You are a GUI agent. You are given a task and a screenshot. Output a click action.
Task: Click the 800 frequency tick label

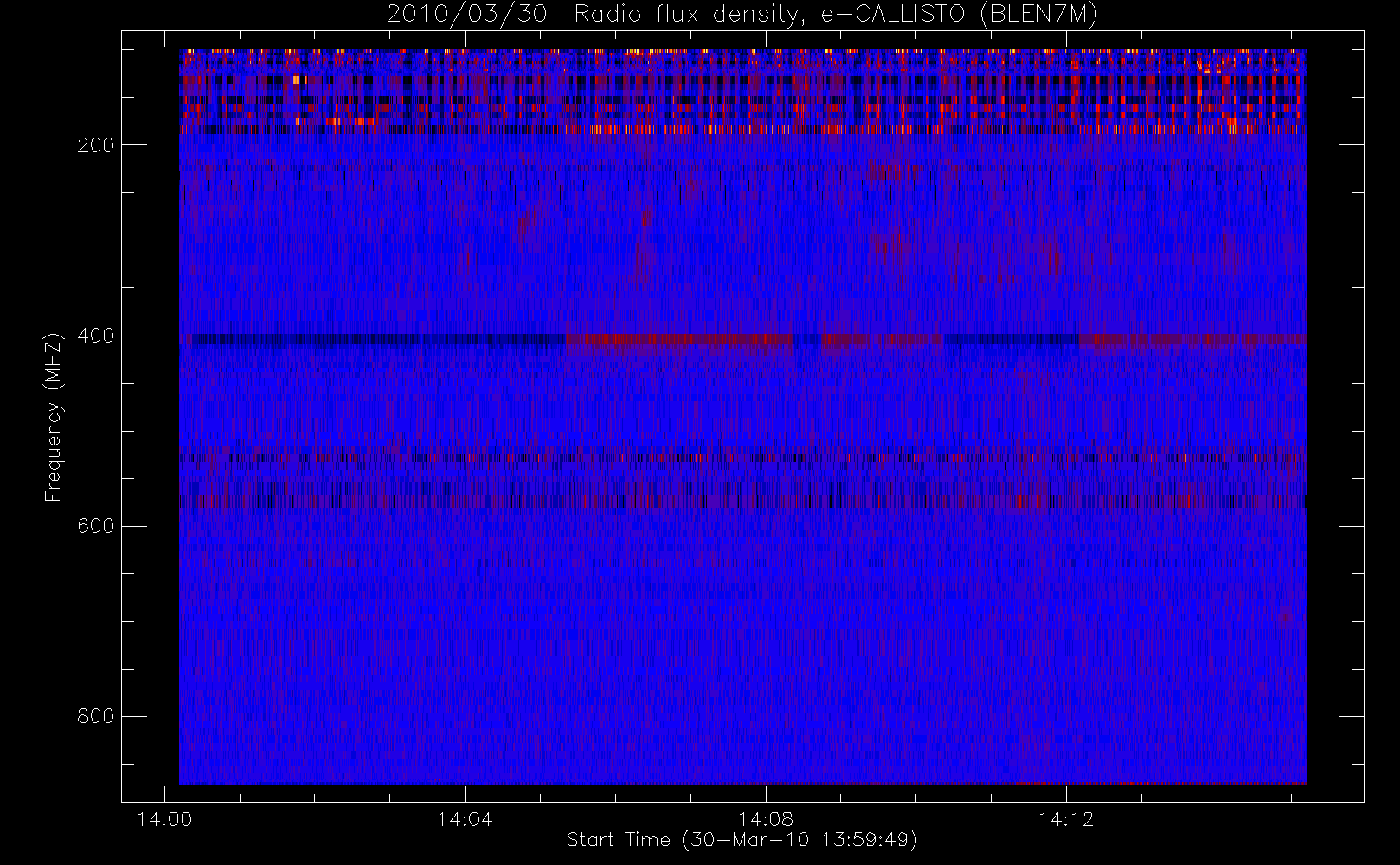tap(96, 716)
